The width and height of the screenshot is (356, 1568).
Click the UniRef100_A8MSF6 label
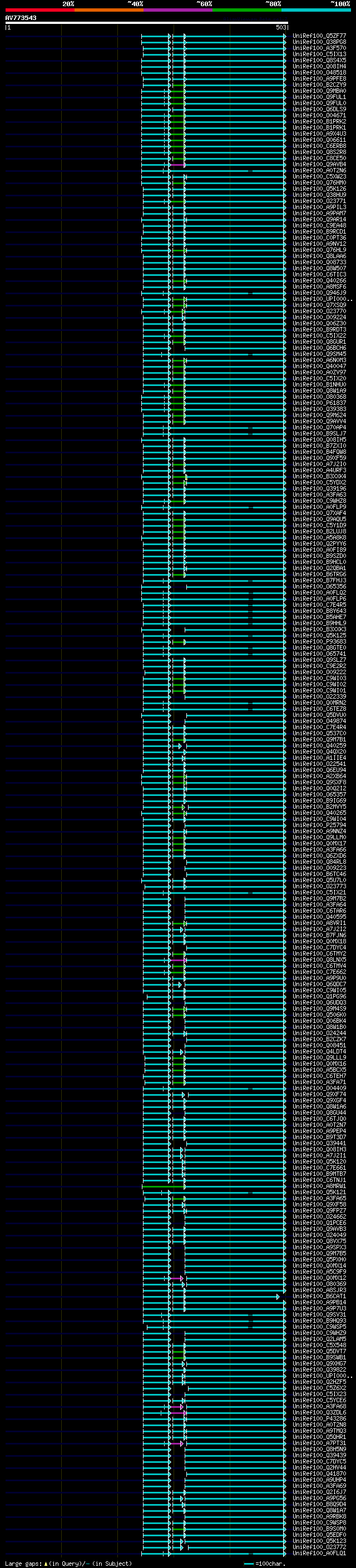pyautogui.click(x=319, y=286)
